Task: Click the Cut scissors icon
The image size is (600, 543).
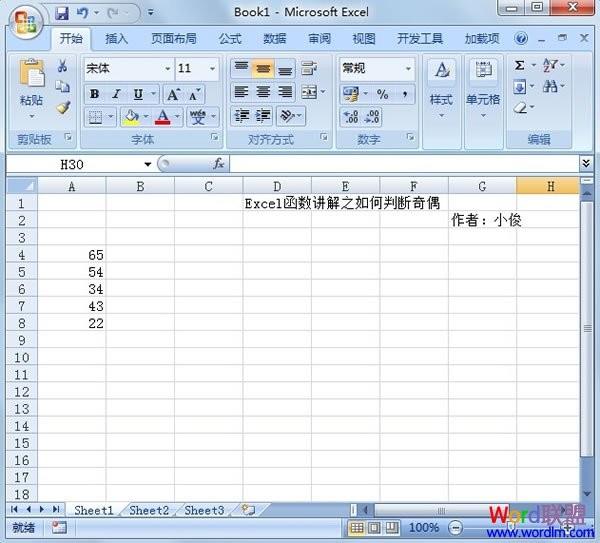Action: click(x=62, y=67)
